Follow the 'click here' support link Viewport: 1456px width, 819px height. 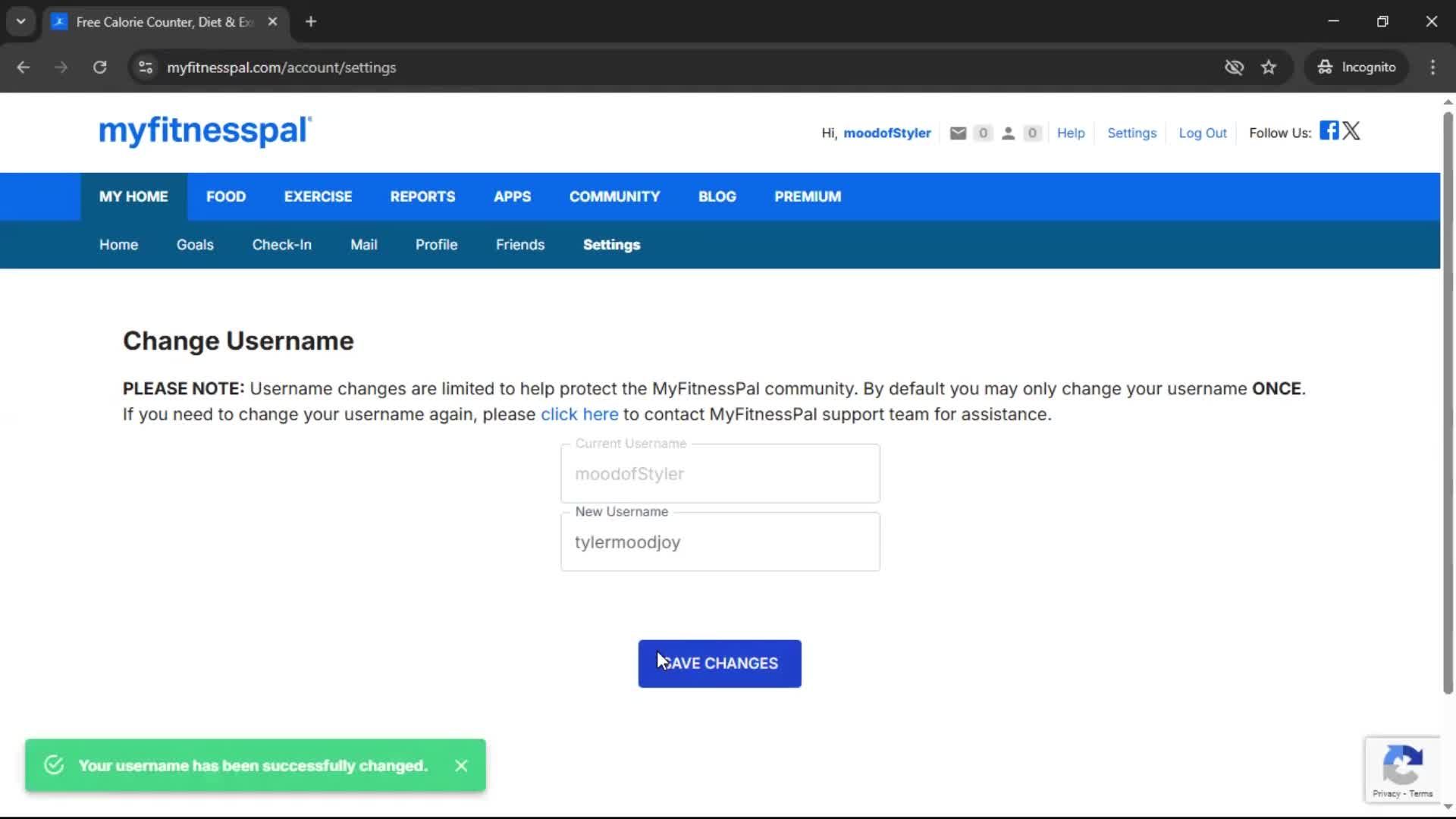click(x=579, y=415)
